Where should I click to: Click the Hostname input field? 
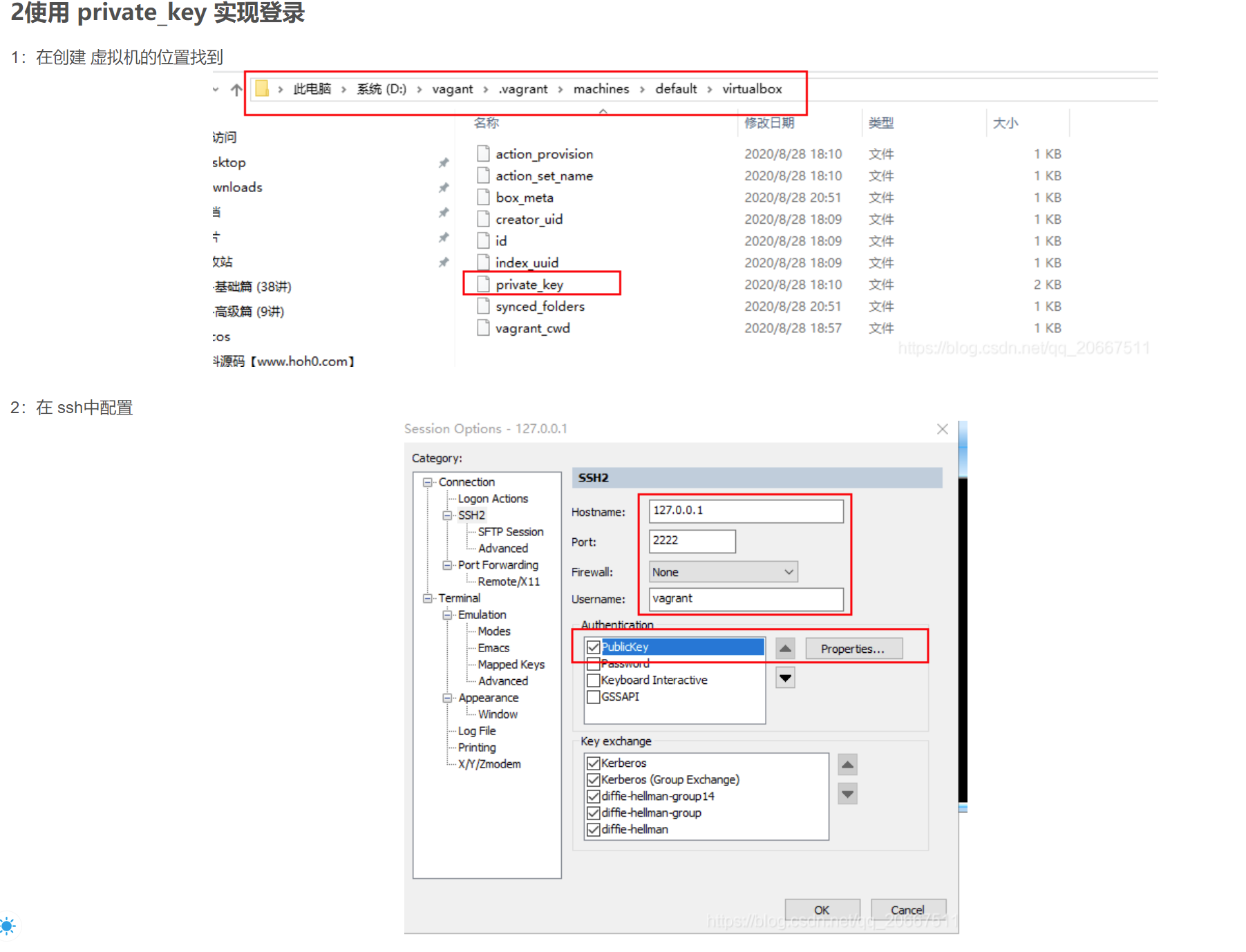pos(746,511)
